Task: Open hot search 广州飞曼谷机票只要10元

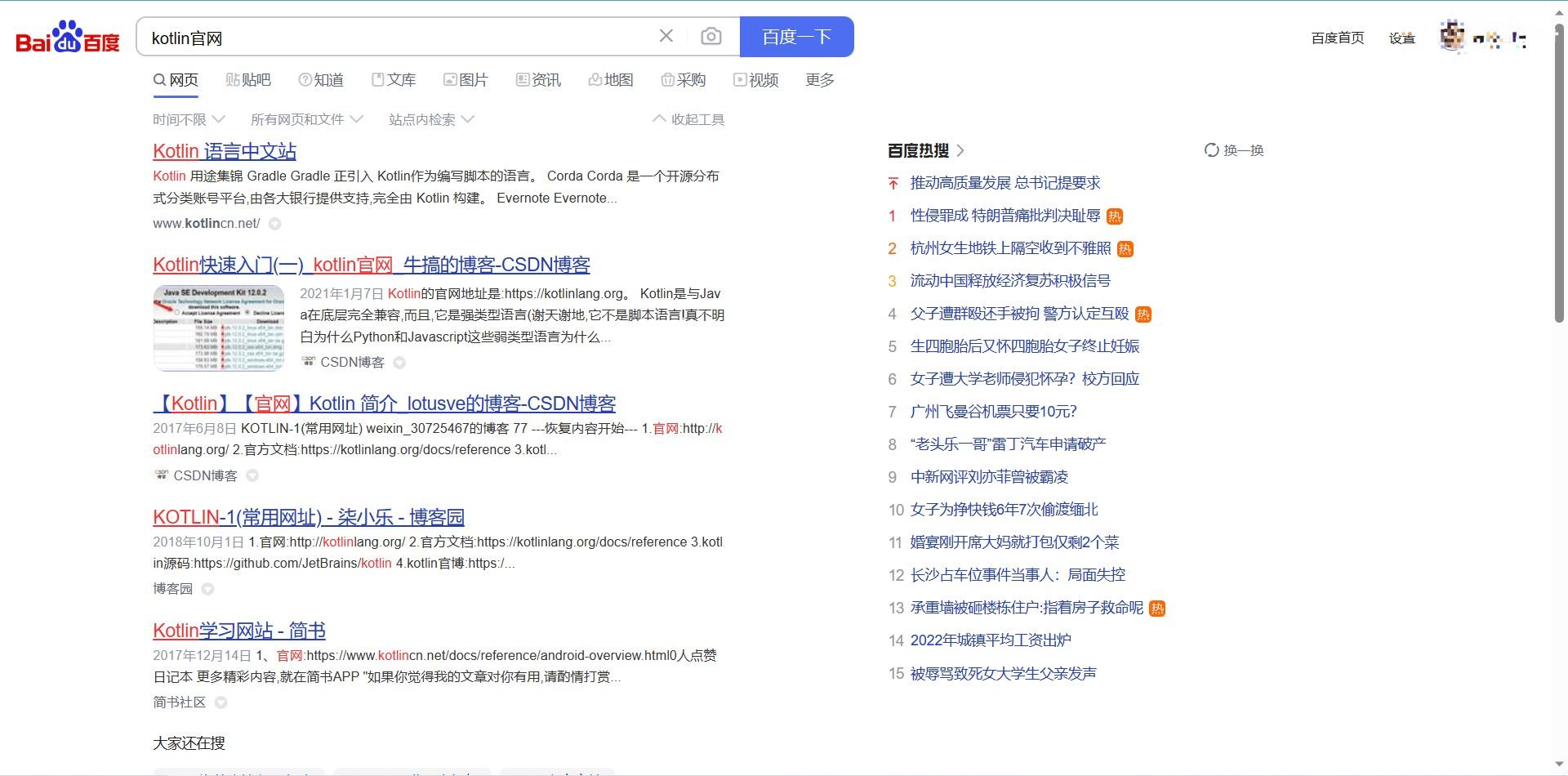Action: (x=994, y=412)
